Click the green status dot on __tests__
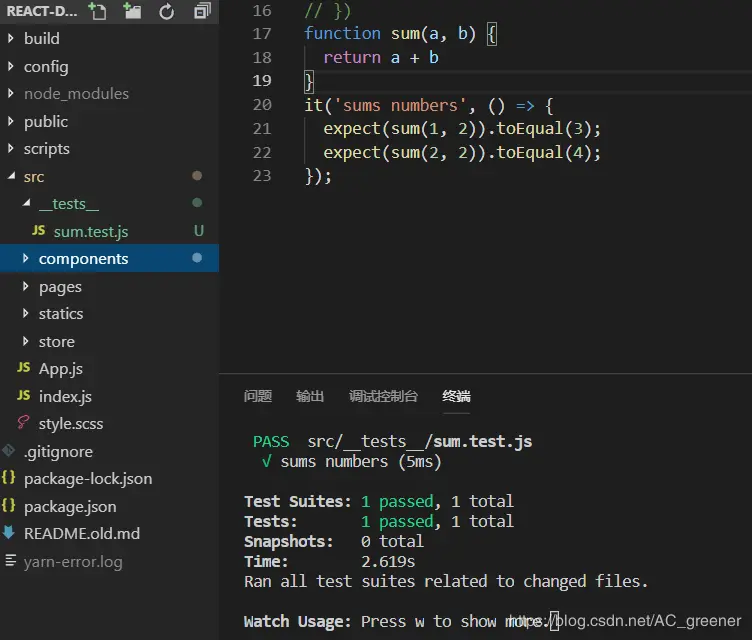Image resolution: width=752 pixels, height=640 pixels. tap(197, 203)
